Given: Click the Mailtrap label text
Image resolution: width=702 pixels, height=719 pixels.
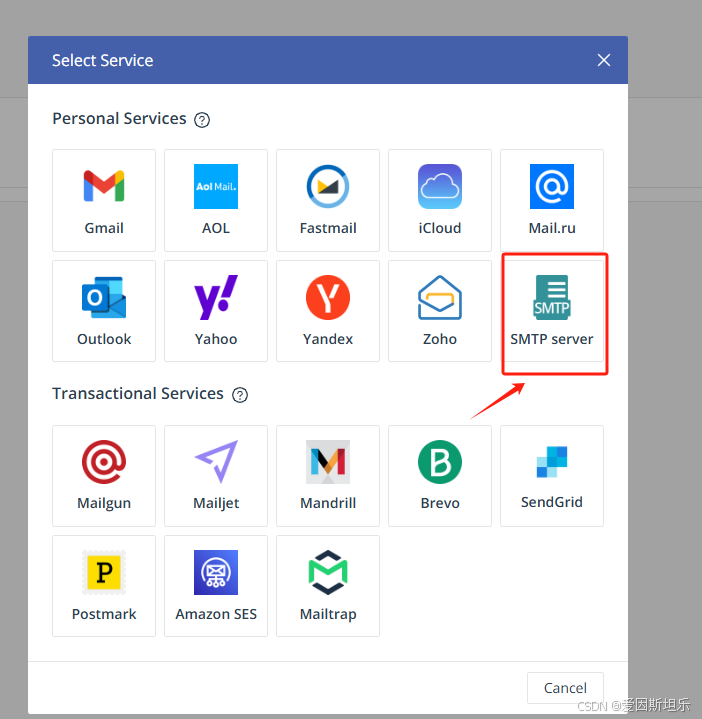Looking at the screenshot, I should [x=328, y=614].
